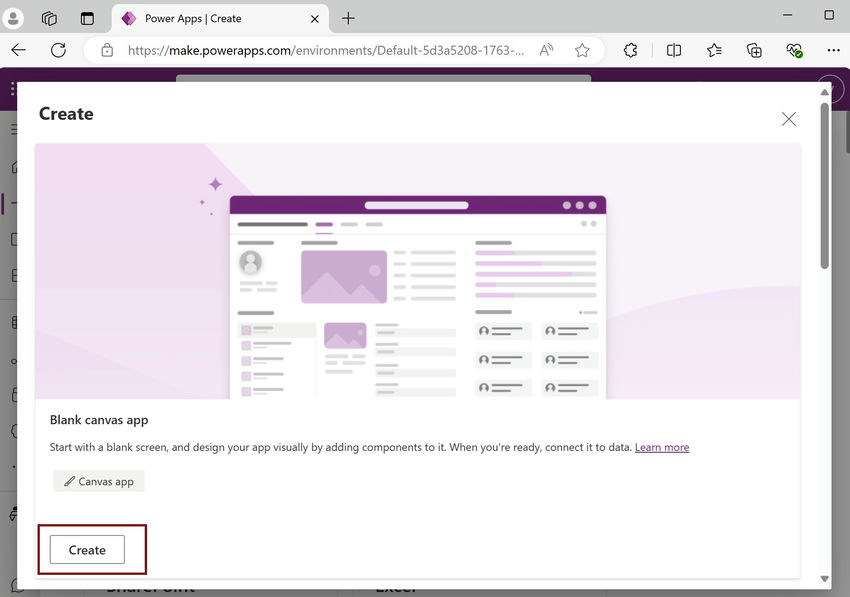Switch to the Power Apps | Create tab
Screen dimensions: 850x597
(x=220, y=18)
